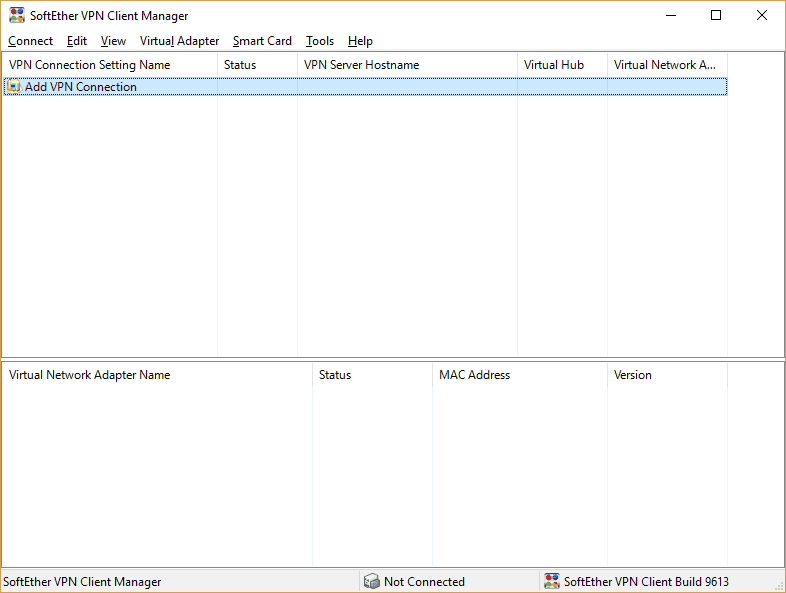Select the Add VPN Connection text
The height and width of the screenshot is (593, 786).
pos(81,87)
